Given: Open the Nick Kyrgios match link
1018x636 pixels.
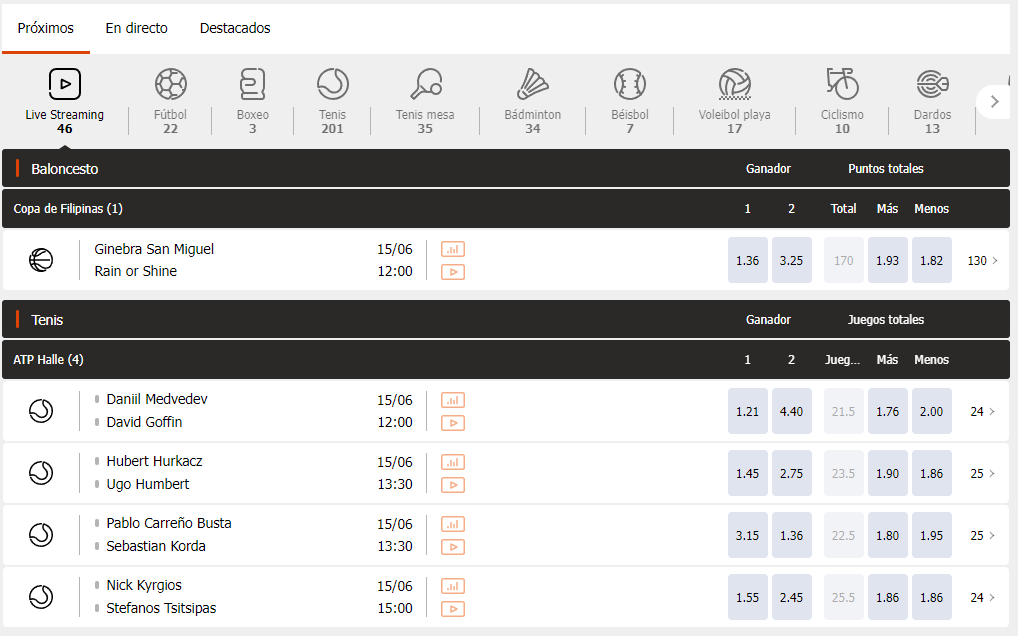Looking at the screenshot, I should 144,585.
